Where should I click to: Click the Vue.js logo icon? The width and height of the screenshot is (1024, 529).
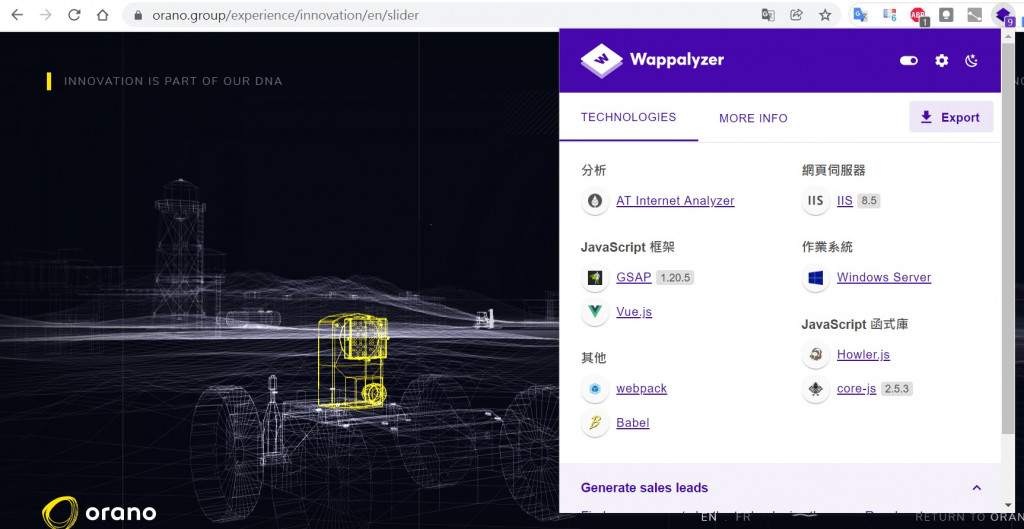(x=595, y=312)
